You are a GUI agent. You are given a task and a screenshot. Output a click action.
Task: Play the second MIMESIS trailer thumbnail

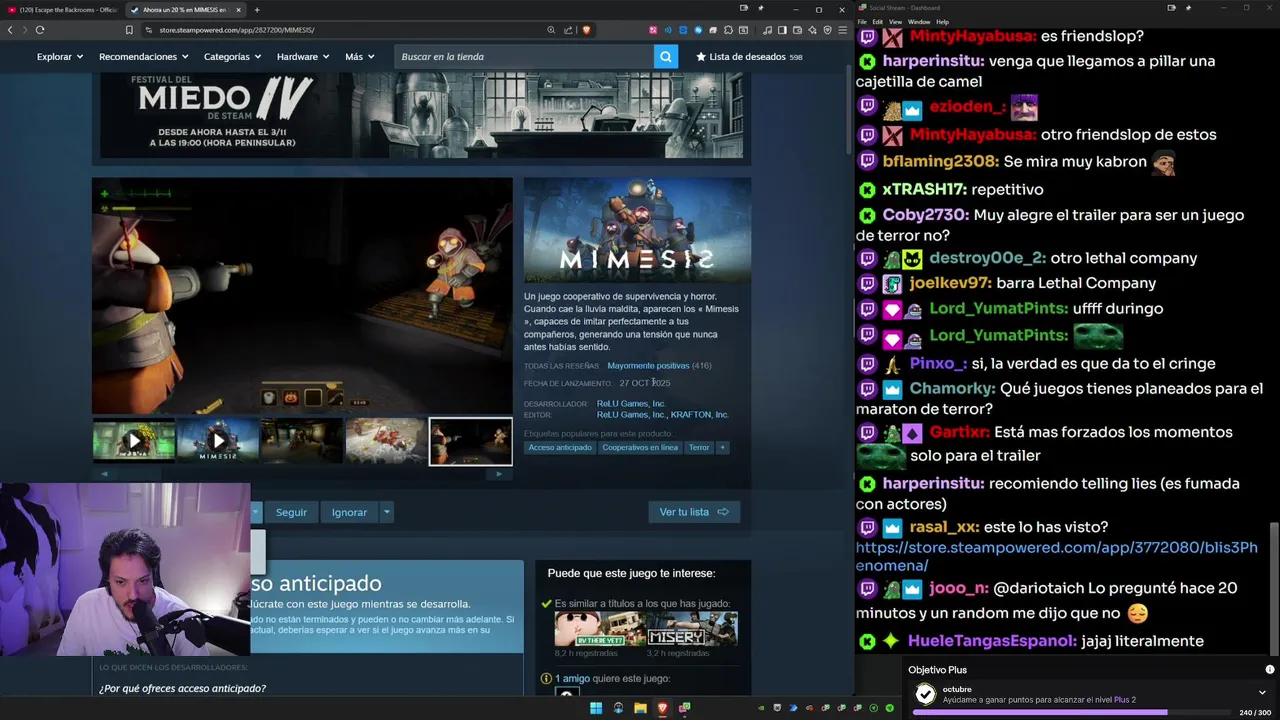click(x=218, y=441)
